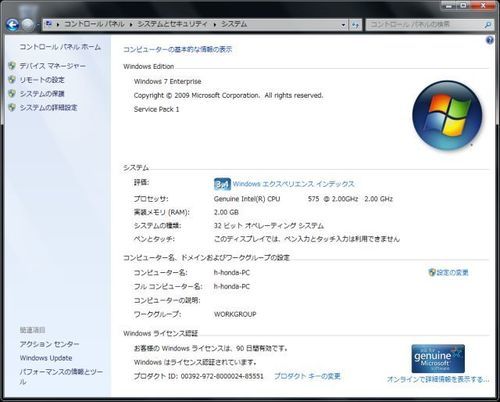The image size is (500, 402).
Task: Open オンラインで詳細情報を表示する link
Action: (438, 379)
